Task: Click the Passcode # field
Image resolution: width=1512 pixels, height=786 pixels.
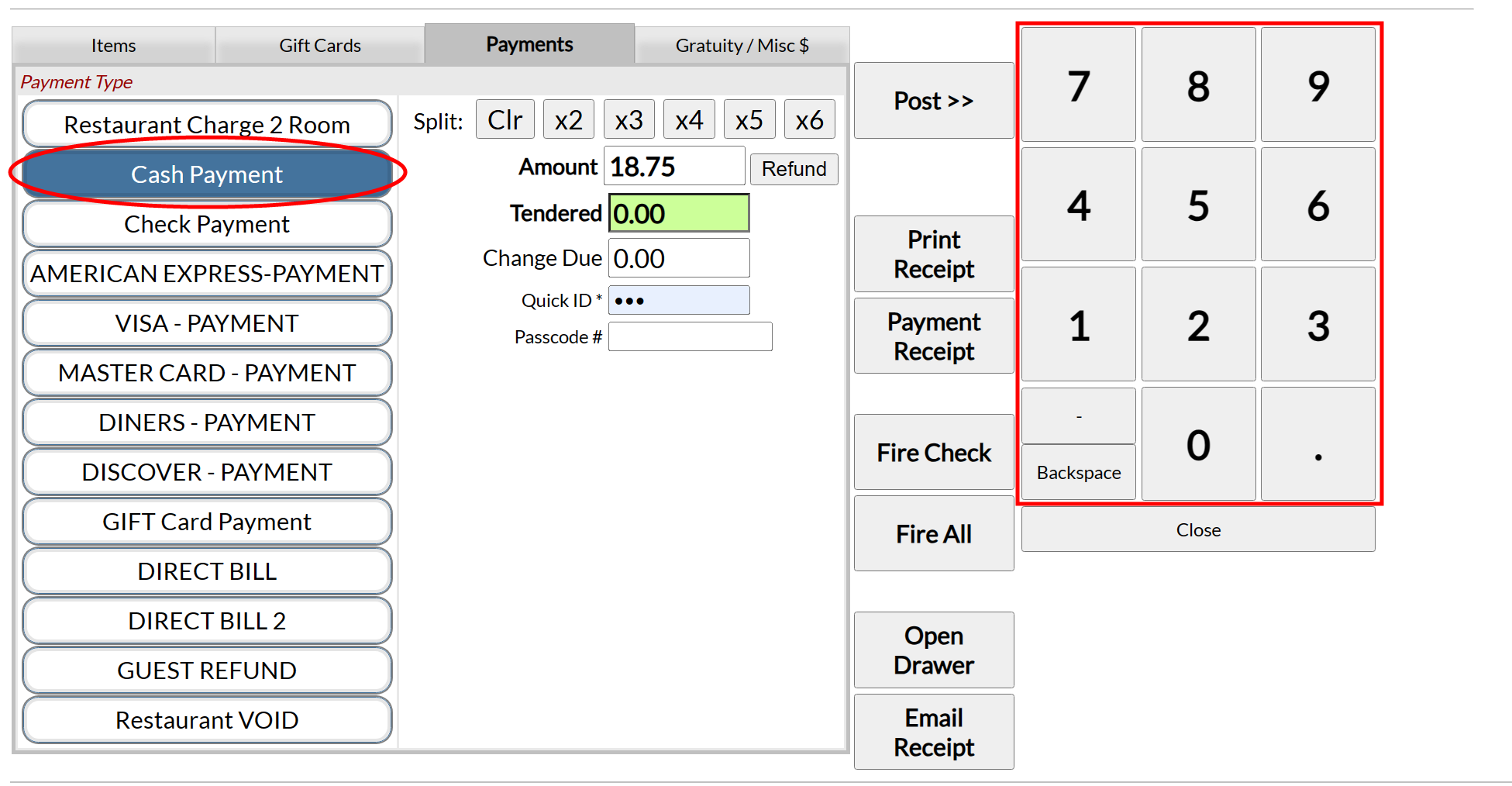Action: tap(691, 336)
